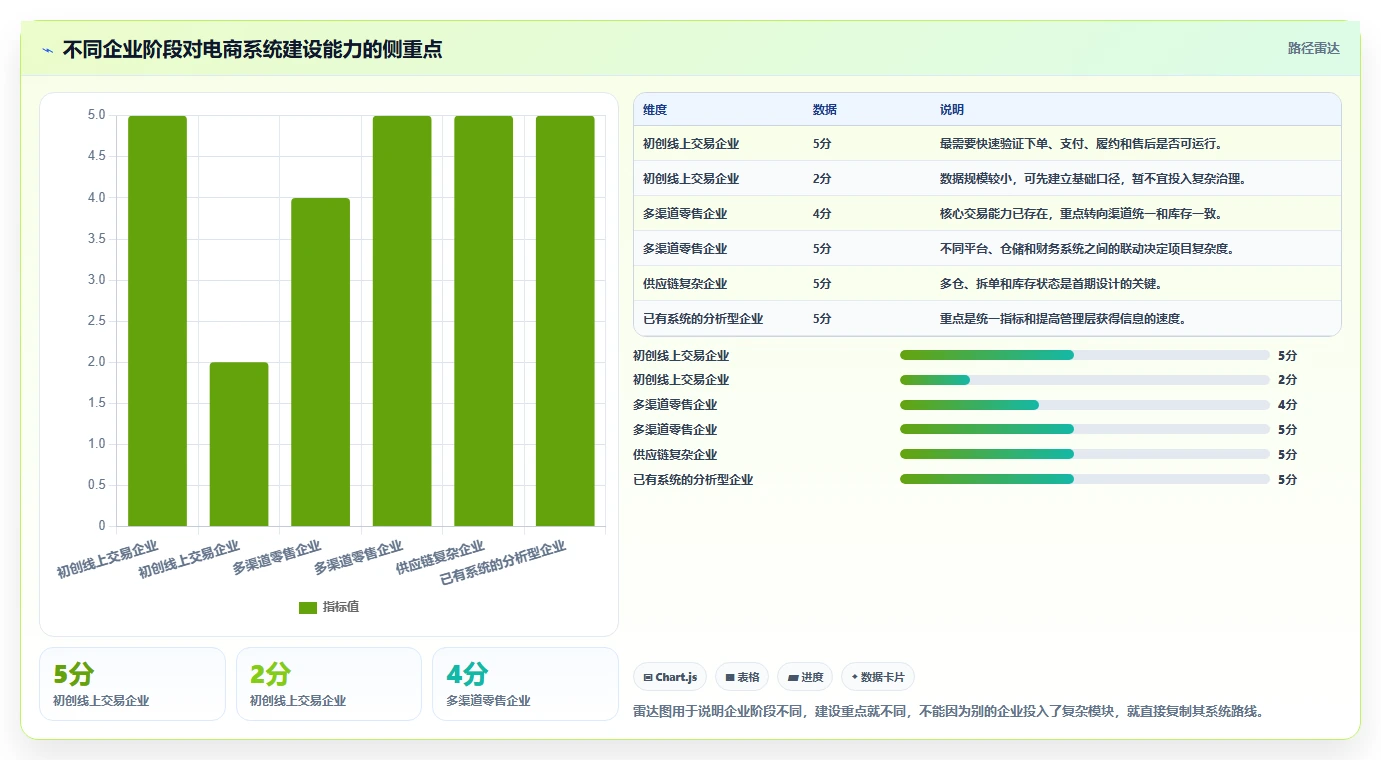1381x760 pixels.
Task: Click description '不同平台、仓储和财务系统之间的联动决定项目复杂度。'
Action: (1087, 249)
